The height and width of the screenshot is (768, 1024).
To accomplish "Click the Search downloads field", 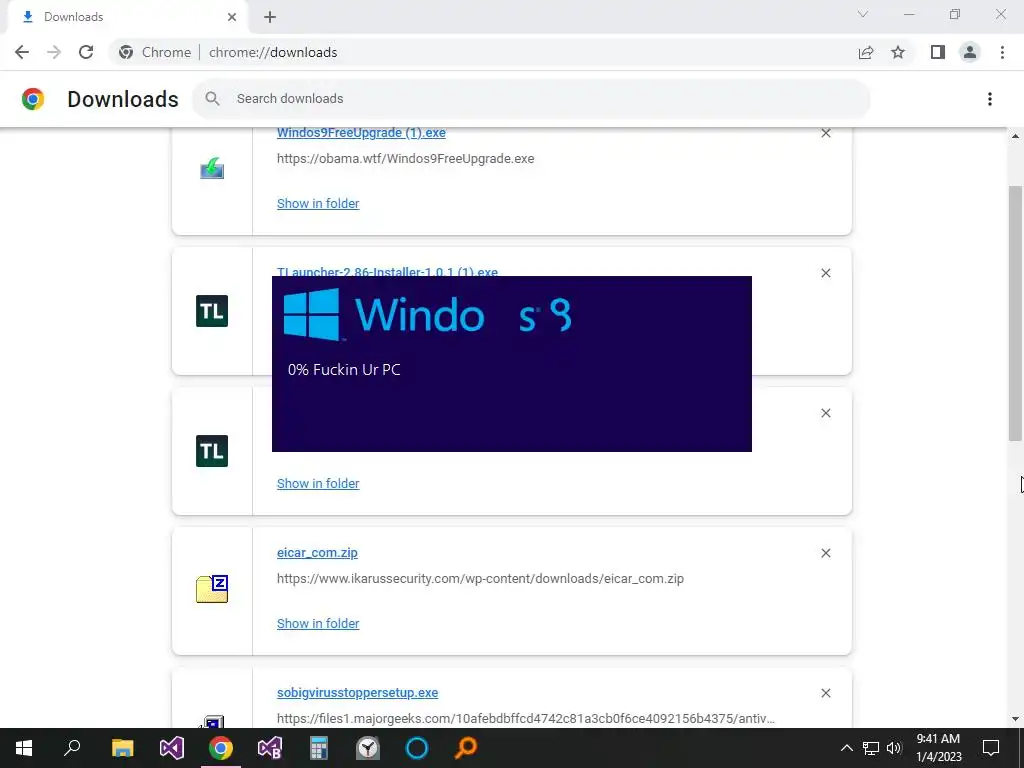I will pos(531,99).
